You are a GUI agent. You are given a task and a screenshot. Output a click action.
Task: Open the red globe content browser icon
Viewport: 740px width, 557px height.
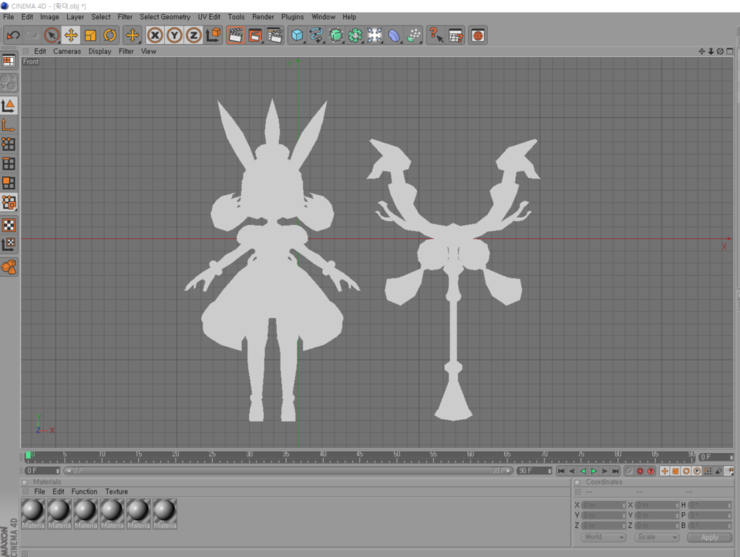478,35
